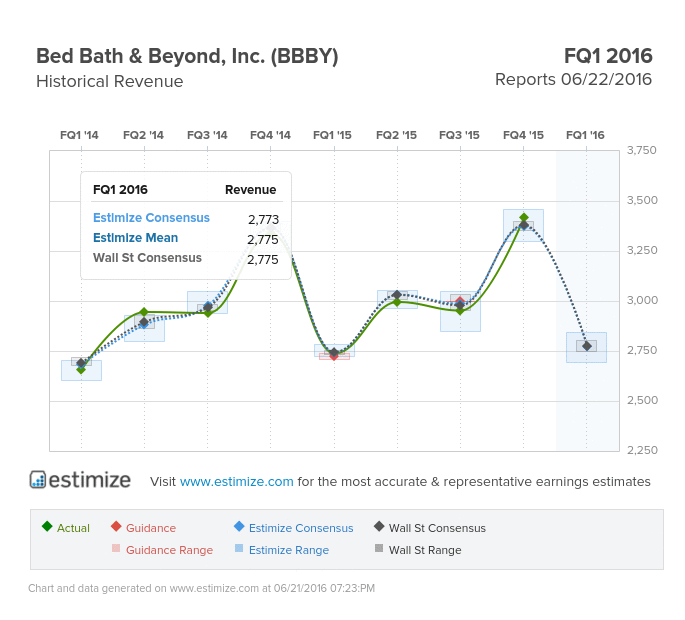Click the blue Estimize Range legend swatch

pos(239,548)
